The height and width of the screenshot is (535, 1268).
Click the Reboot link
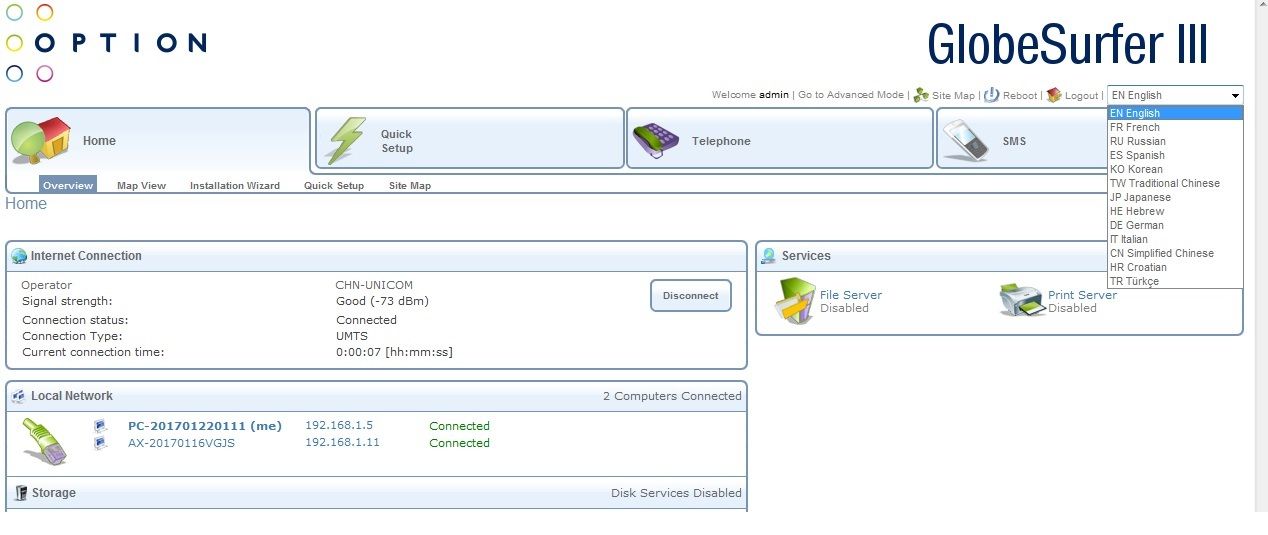[1020, 96]
